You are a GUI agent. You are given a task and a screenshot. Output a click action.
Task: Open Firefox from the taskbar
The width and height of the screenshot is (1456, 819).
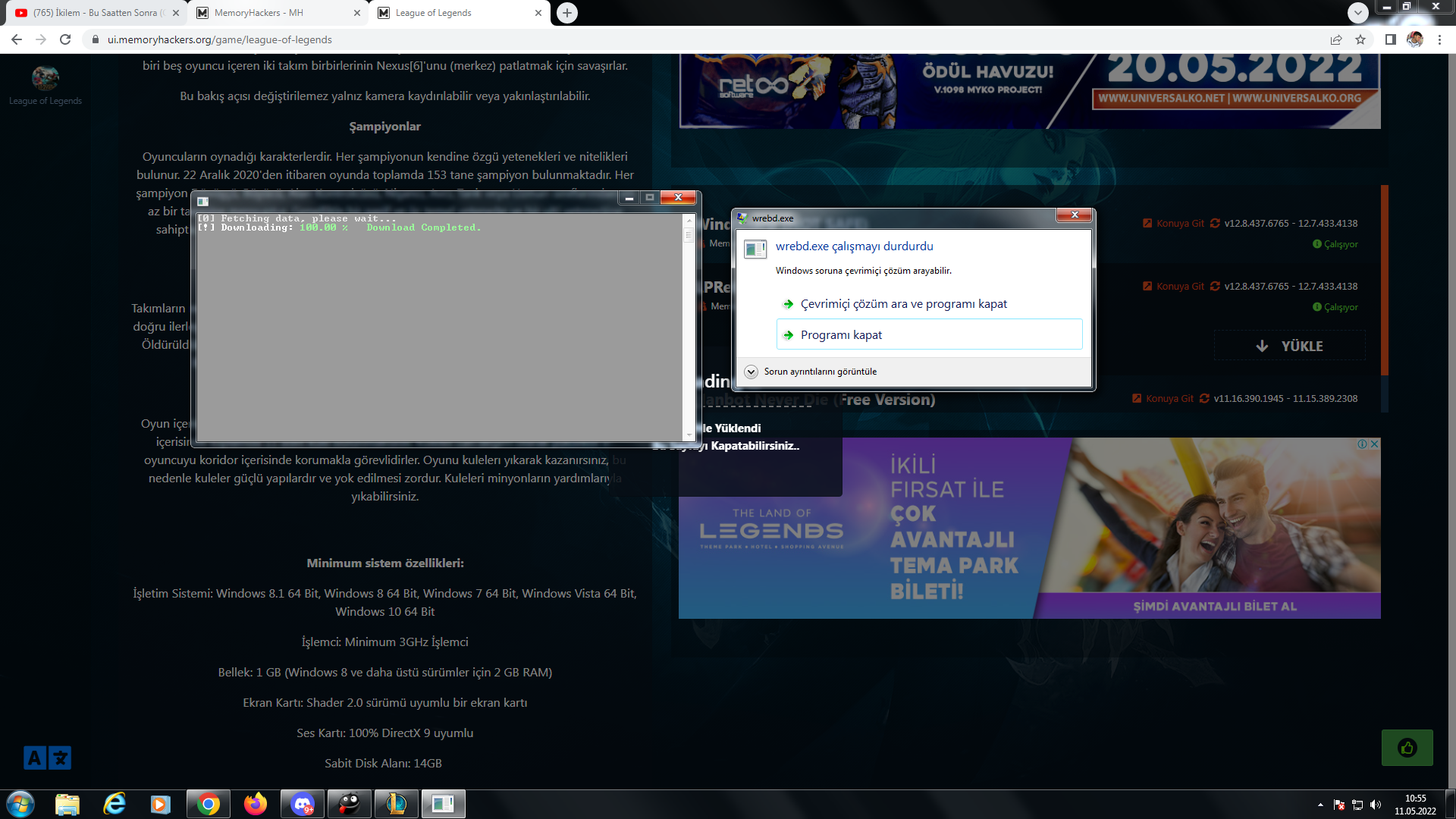pyautogui.click(x=256, y=804)
